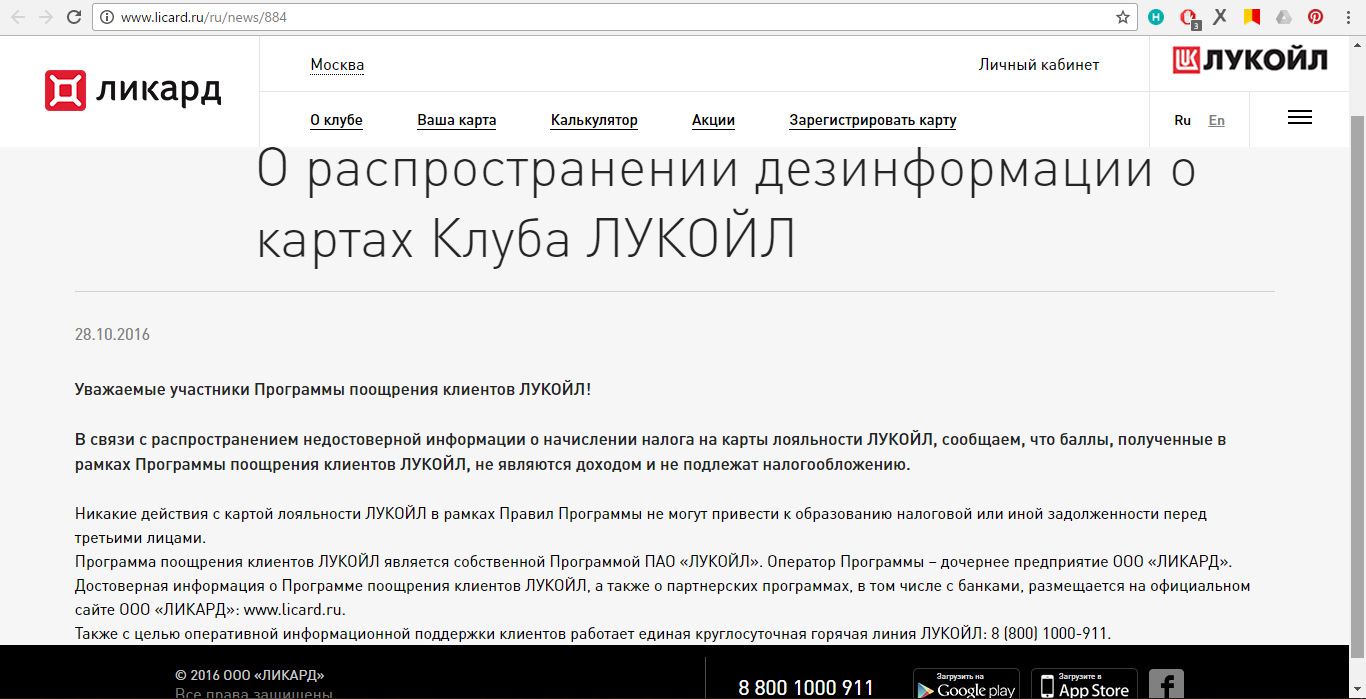1366x699 pixels.
Task: Click the X extension icon in toolbar
Action: click(x=1220, y=17)
